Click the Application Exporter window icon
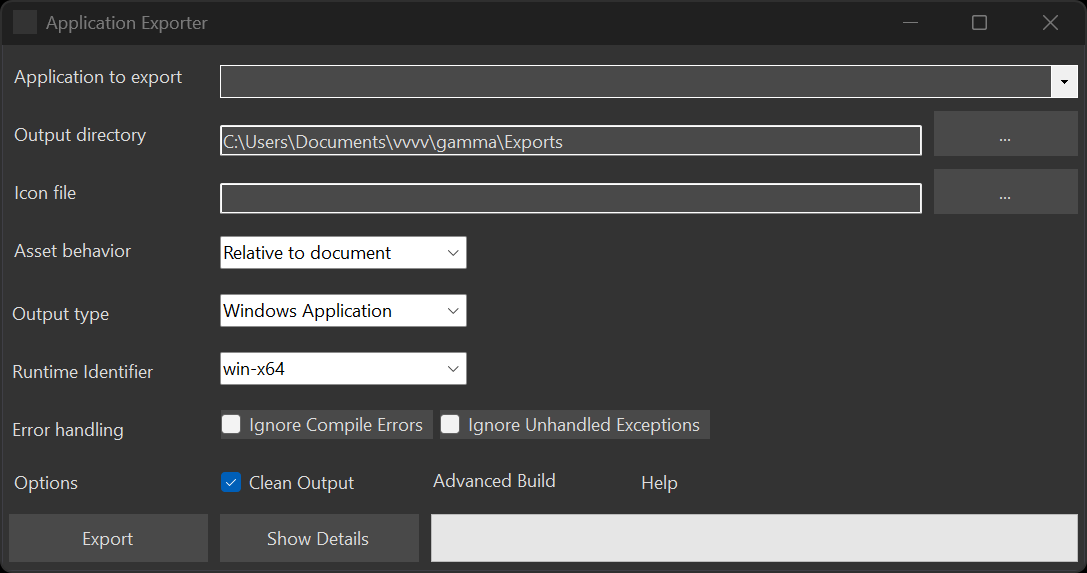This screenshot has height=573, width=1087. click(x=25, y=22)
